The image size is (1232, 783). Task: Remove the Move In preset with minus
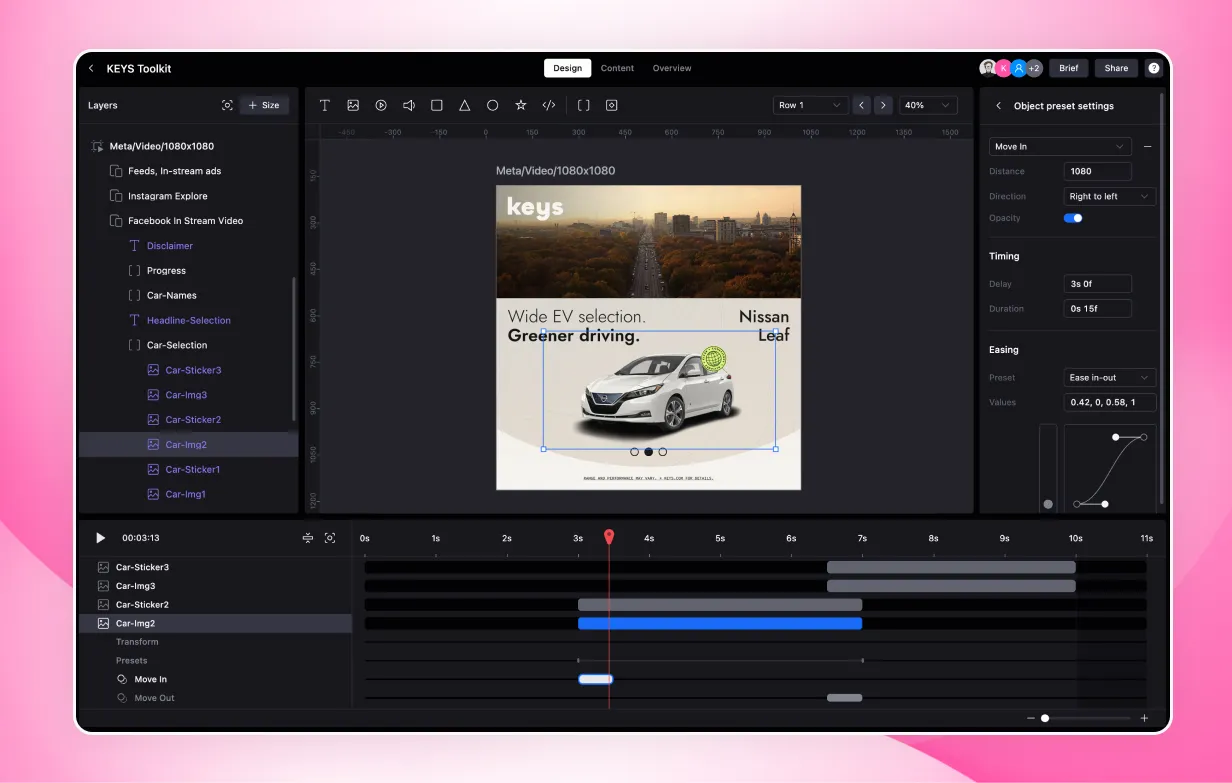click(x=1147, y=146)
